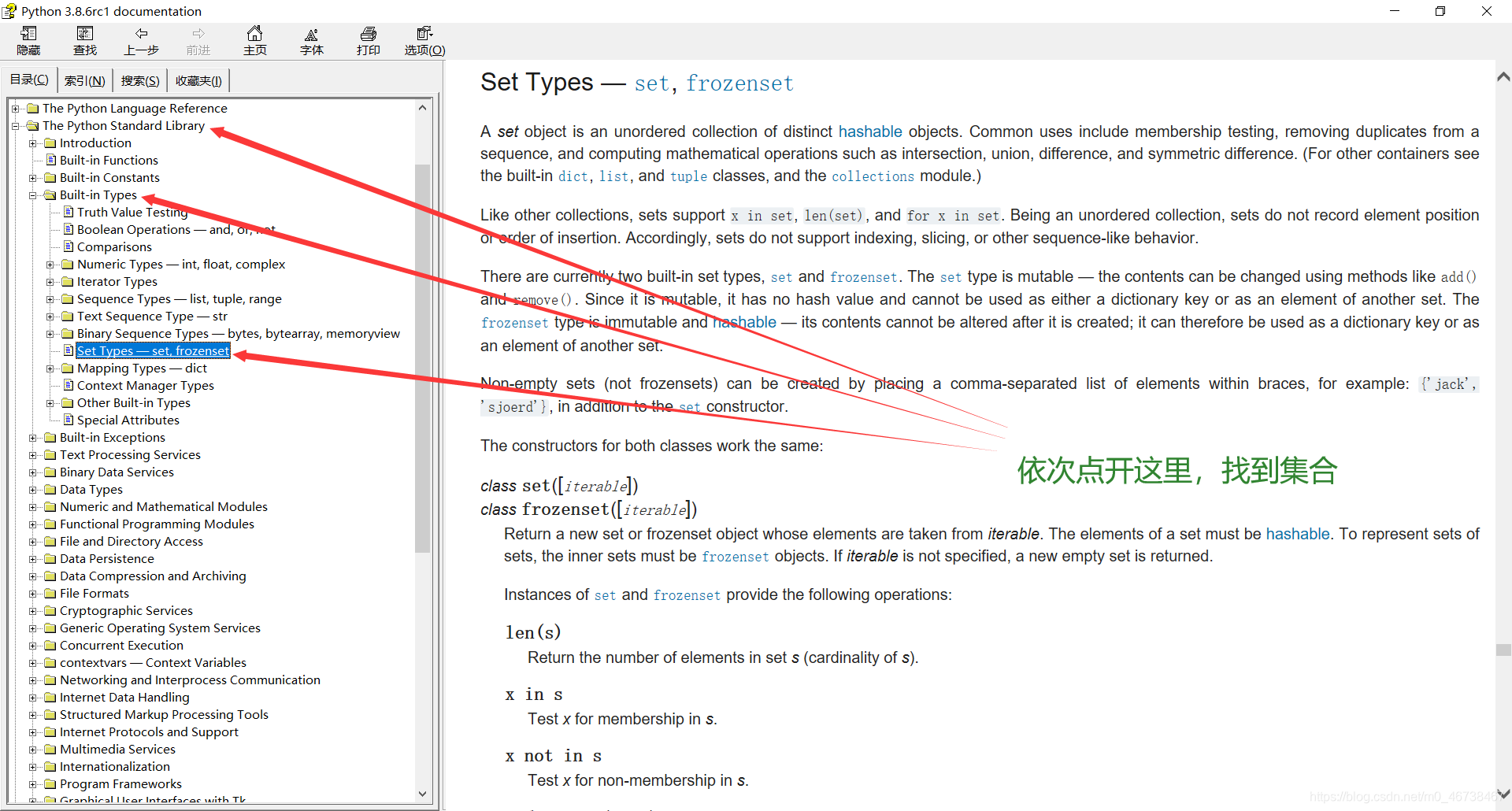The height and width of the screenshot is (811, 1512).
Task: Open the first hashable link in intro
Action: click(870, 131)
